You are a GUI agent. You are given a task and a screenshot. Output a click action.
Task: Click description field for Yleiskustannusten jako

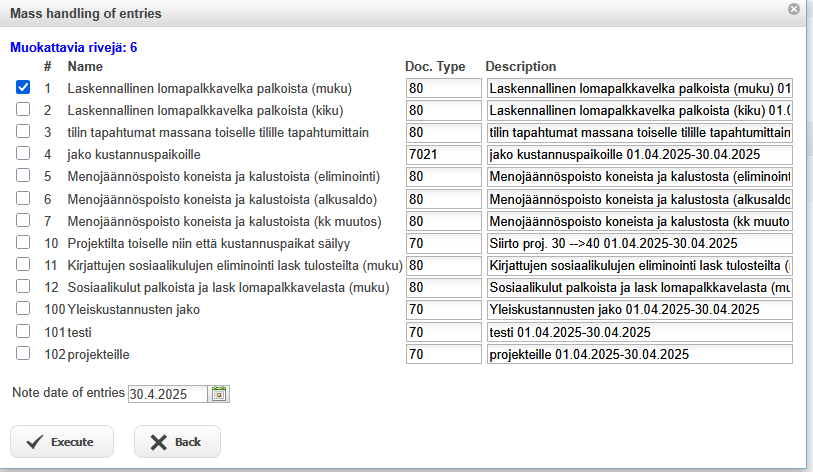[x=639, y=310]
